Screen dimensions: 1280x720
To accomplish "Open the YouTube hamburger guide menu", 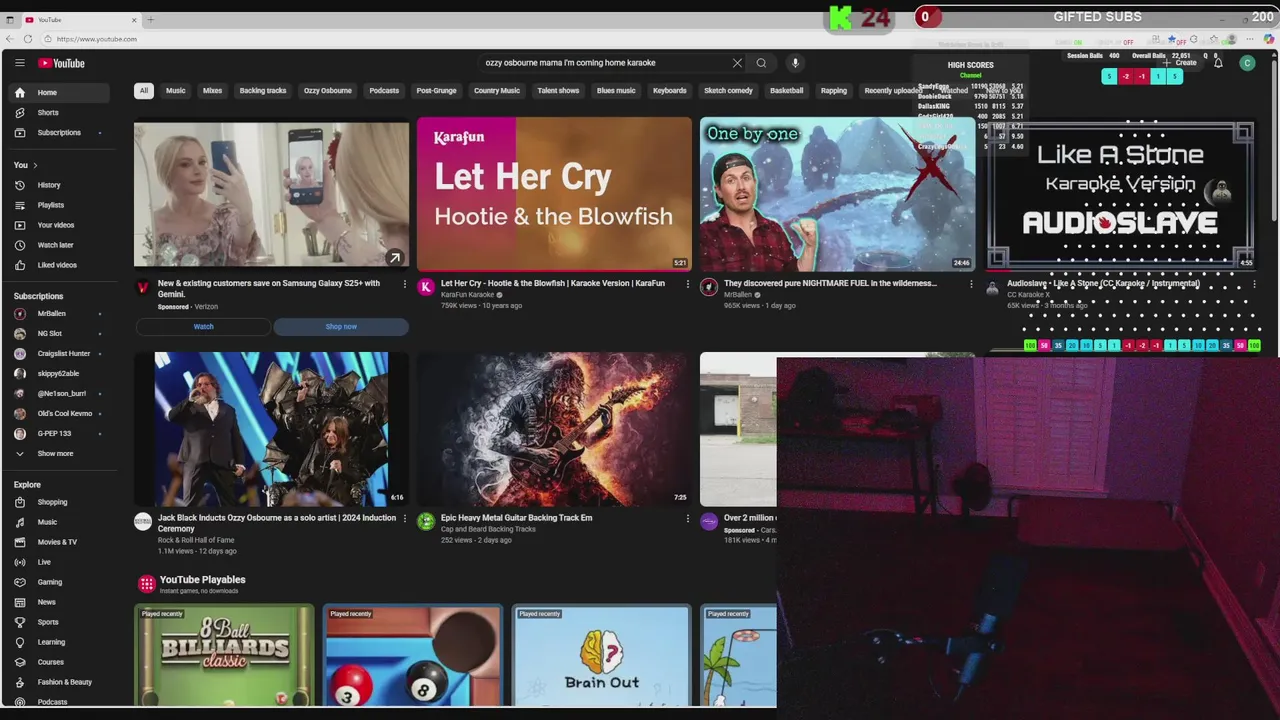I will pos(19,63).
